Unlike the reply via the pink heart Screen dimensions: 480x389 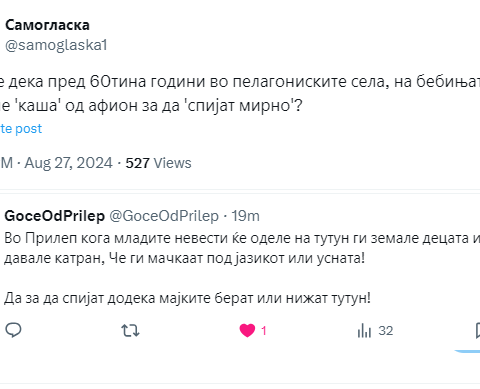pos(247,331)
